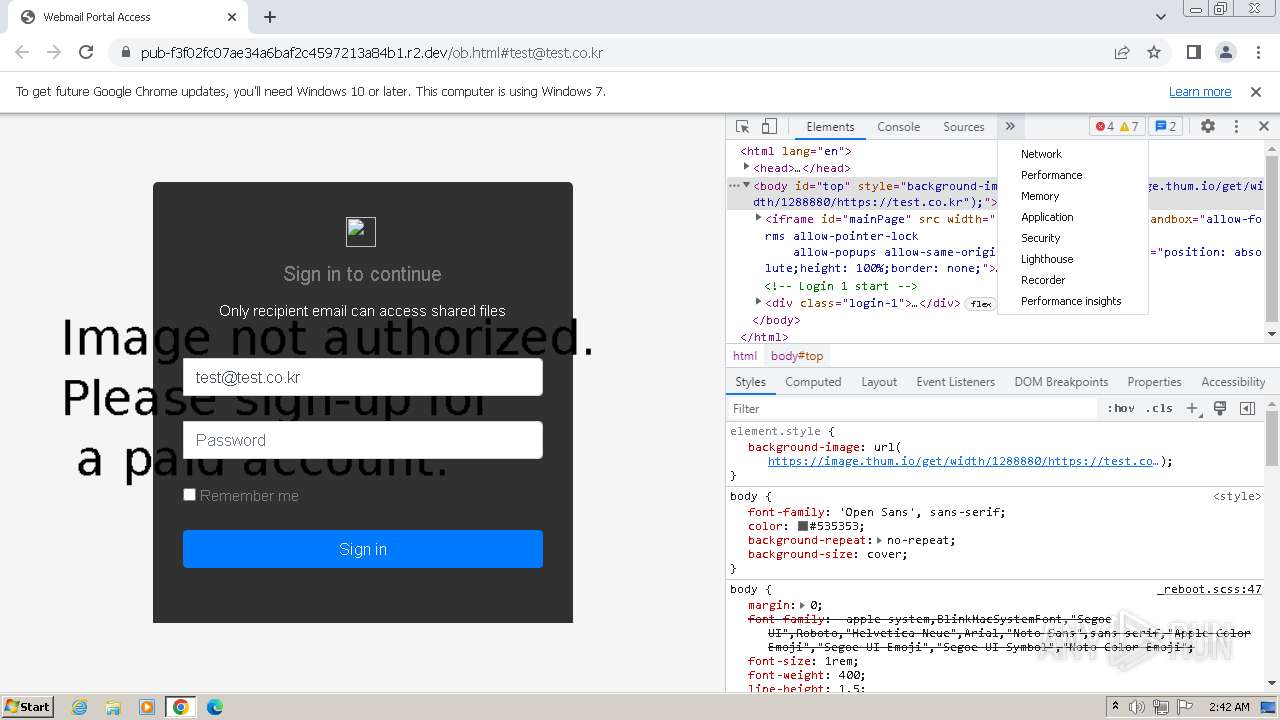Click the styles Filter input box
The height and width of the screenshot is (720, 1280).
(912, 408)
